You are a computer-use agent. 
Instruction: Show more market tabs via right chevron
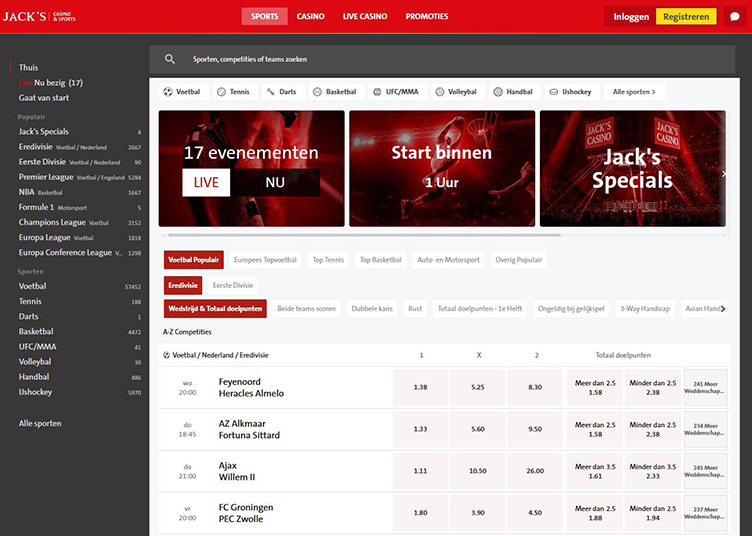tap(723, 309)
